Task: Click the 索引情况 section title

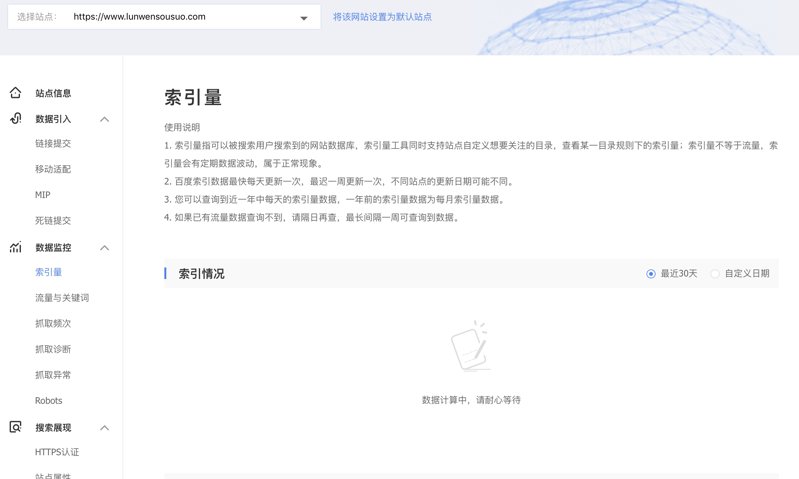Action: click(201, 274)
